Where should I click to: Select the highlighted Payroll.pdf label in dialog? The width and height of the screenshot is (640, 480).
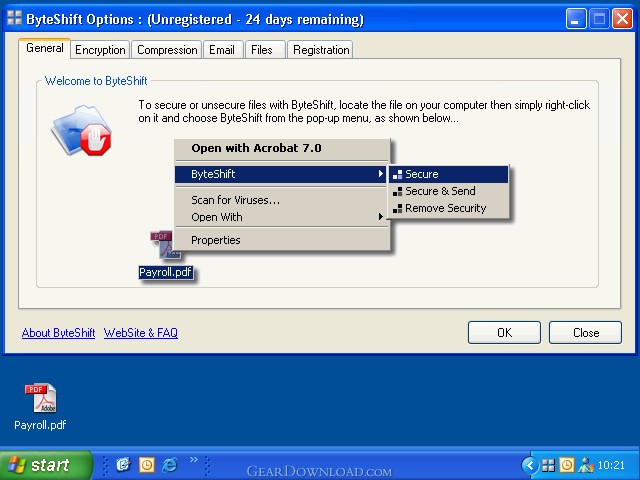165,272
